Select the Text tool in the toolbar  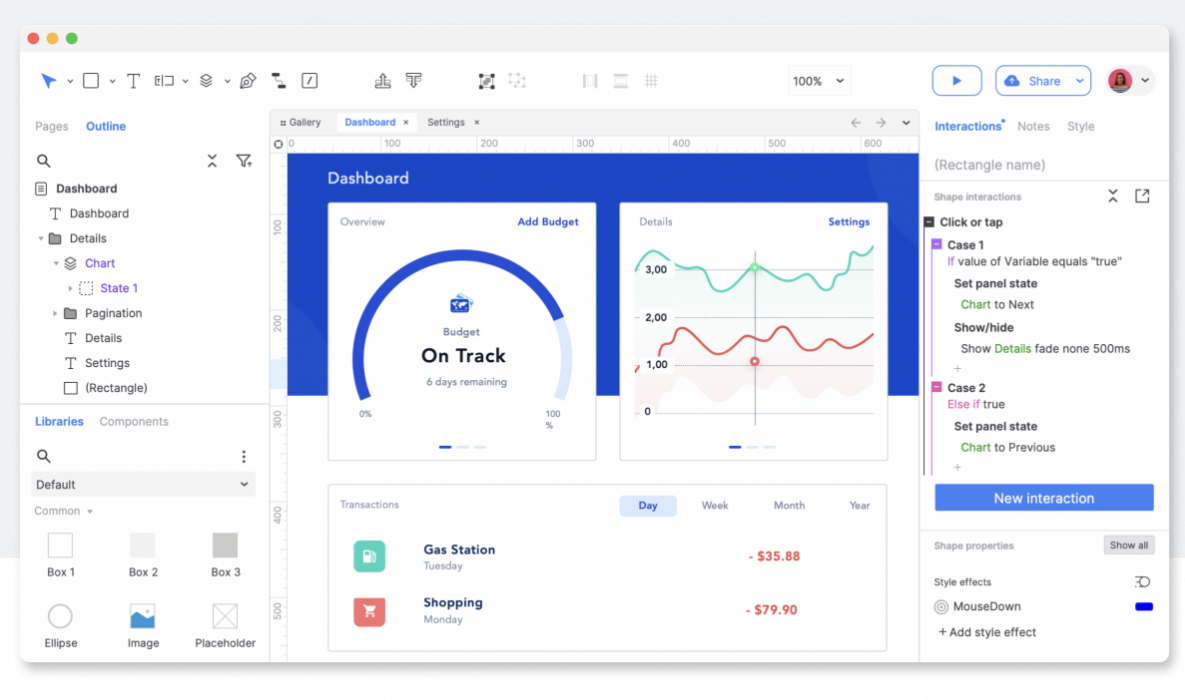133,81
